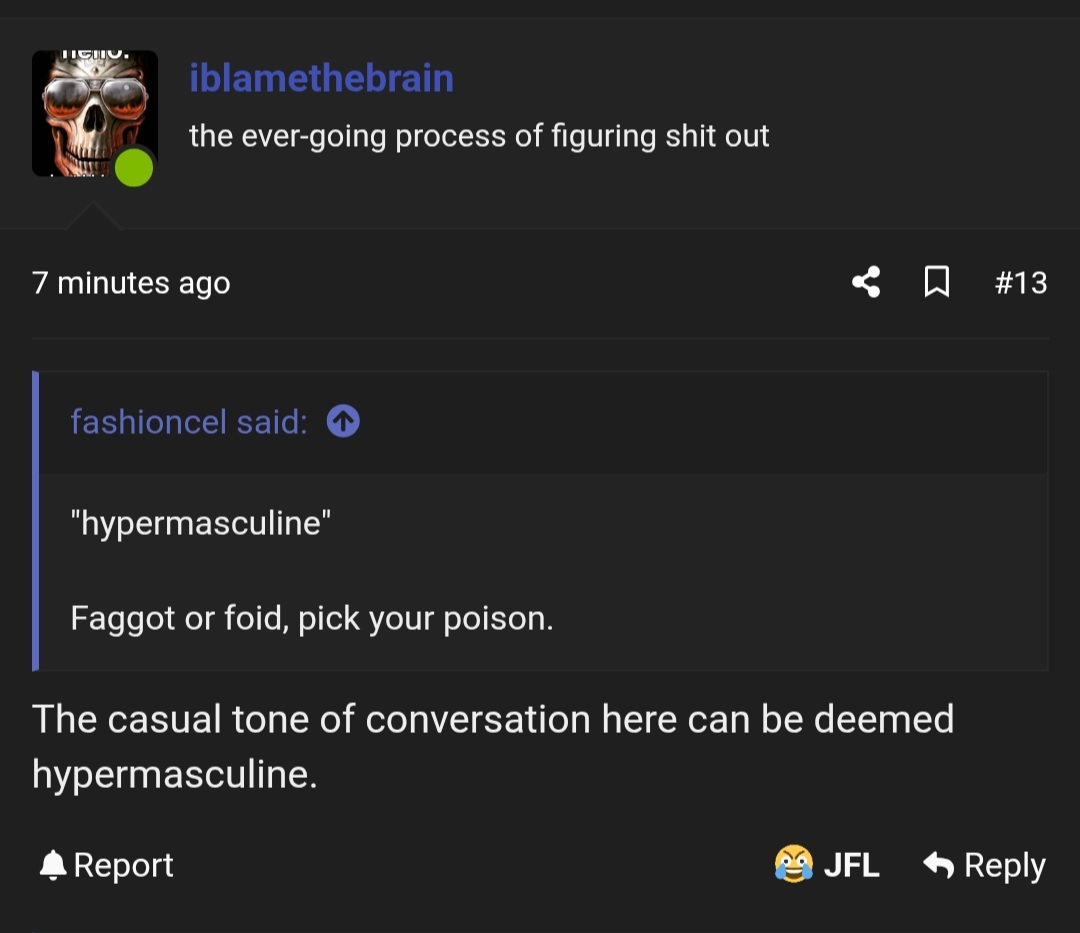1080x933 pixels.
Task: Click the "fashioncel said:" quote attribution
Action: tap(188, 422)
